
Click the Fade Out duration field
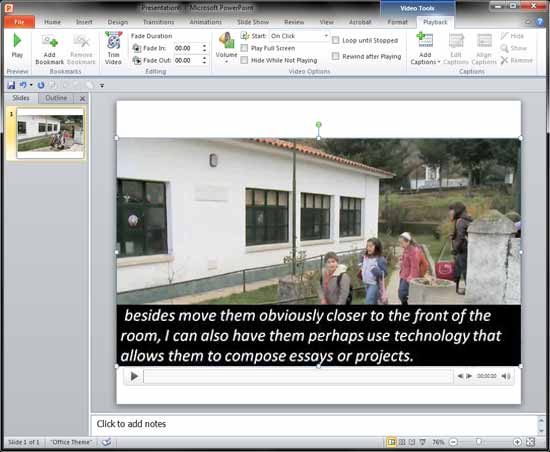187,60
